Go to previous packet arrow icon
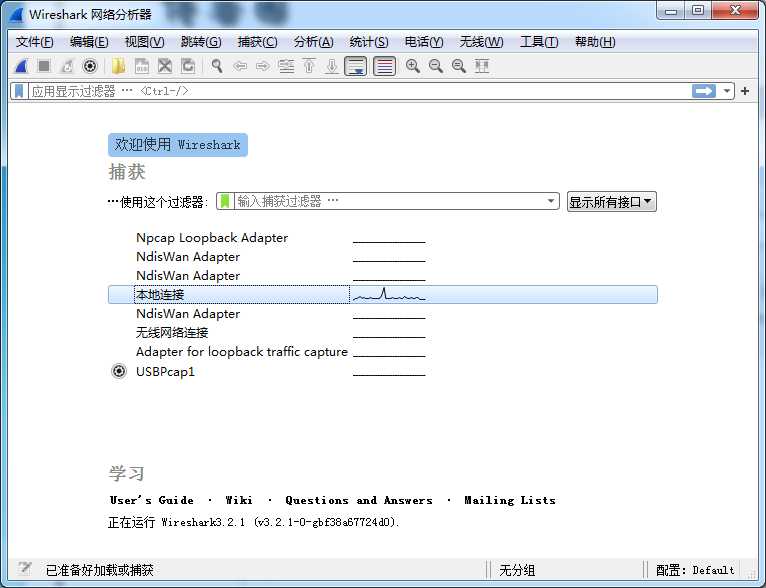This screenshot has height=588, width=766. tap(240, 66)
